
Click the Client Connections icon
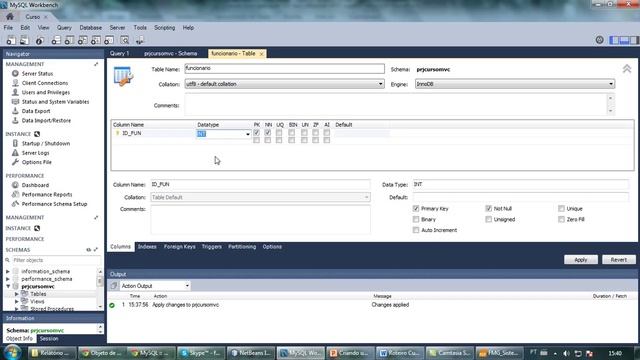15,83
